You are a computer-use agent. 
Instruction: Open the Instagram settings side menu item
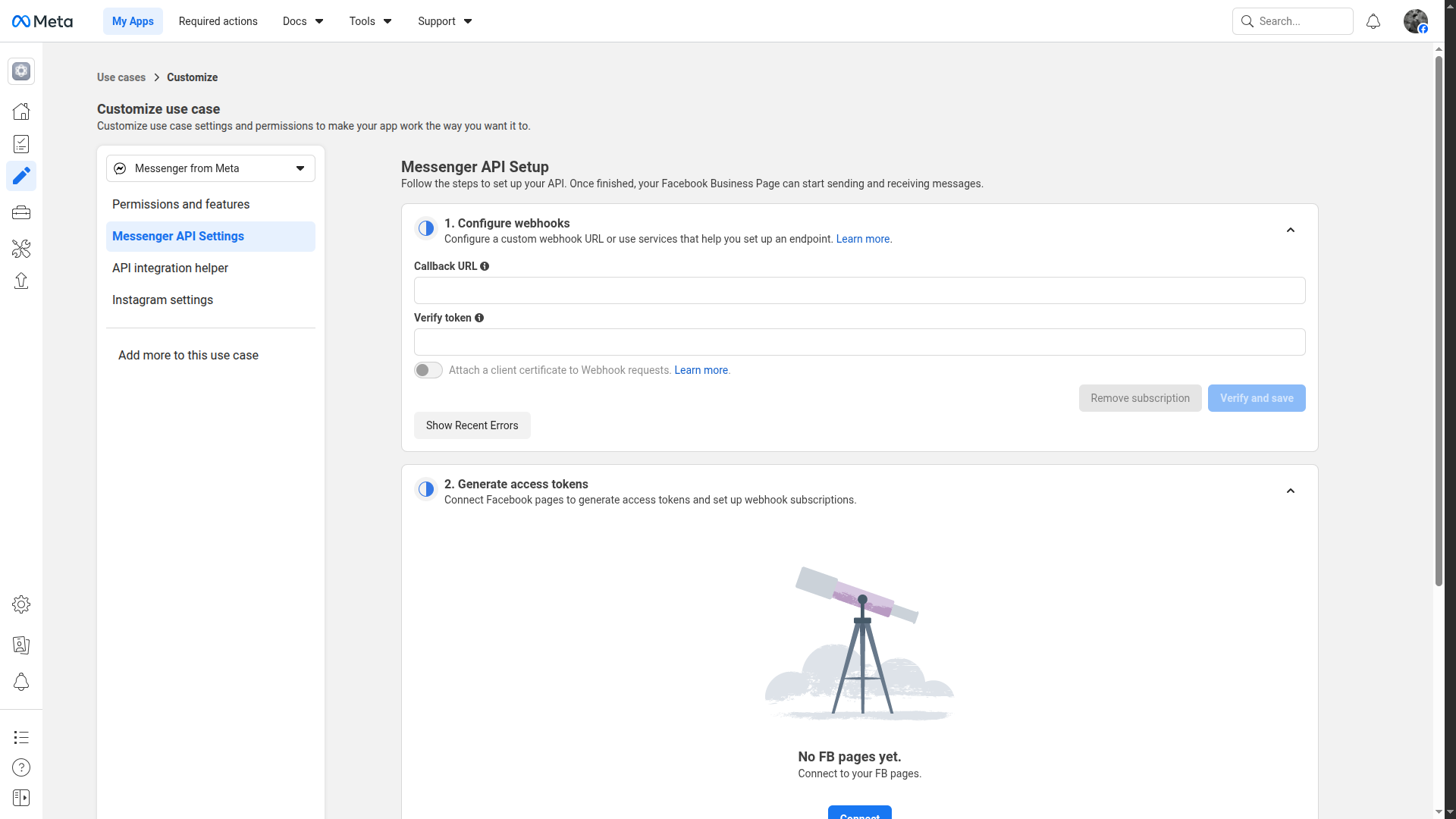pos(162,300)
